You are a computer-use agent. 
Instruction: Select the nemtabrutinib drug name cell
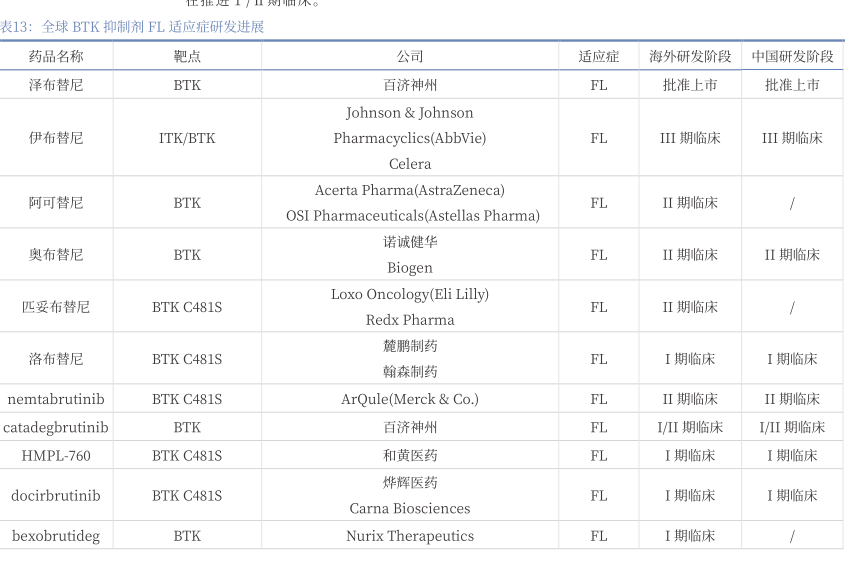56,399
